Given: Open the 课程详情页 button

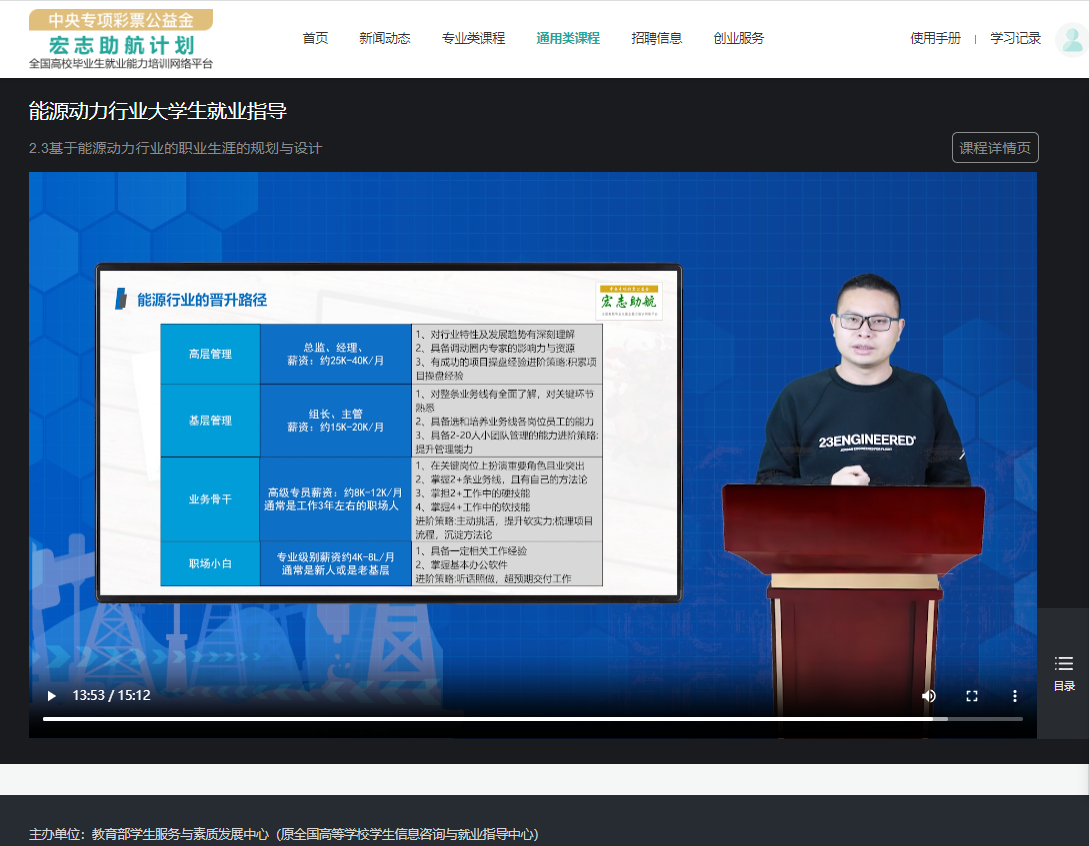Looking at the screenshot, I should pos(994,148).
